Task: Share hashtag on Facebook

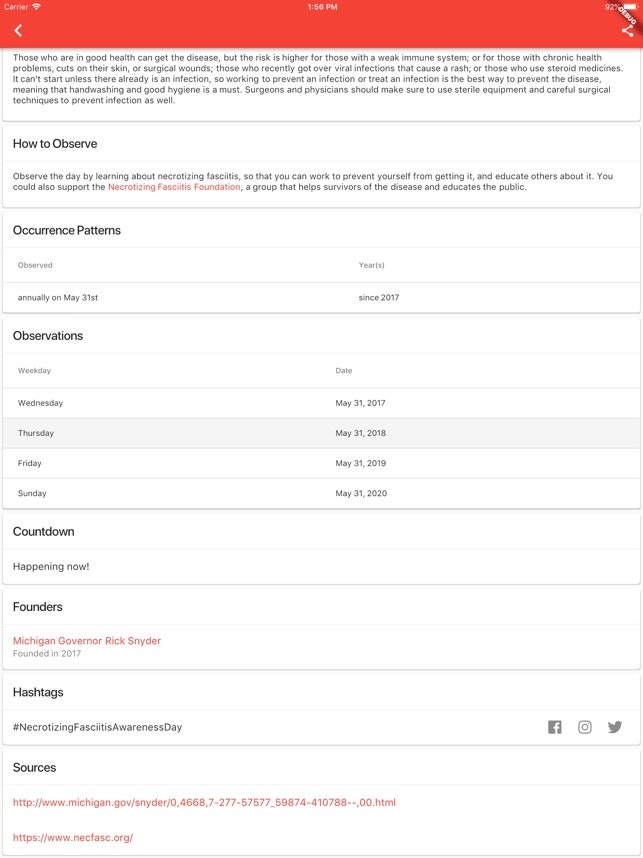Action: coord(555,727)
